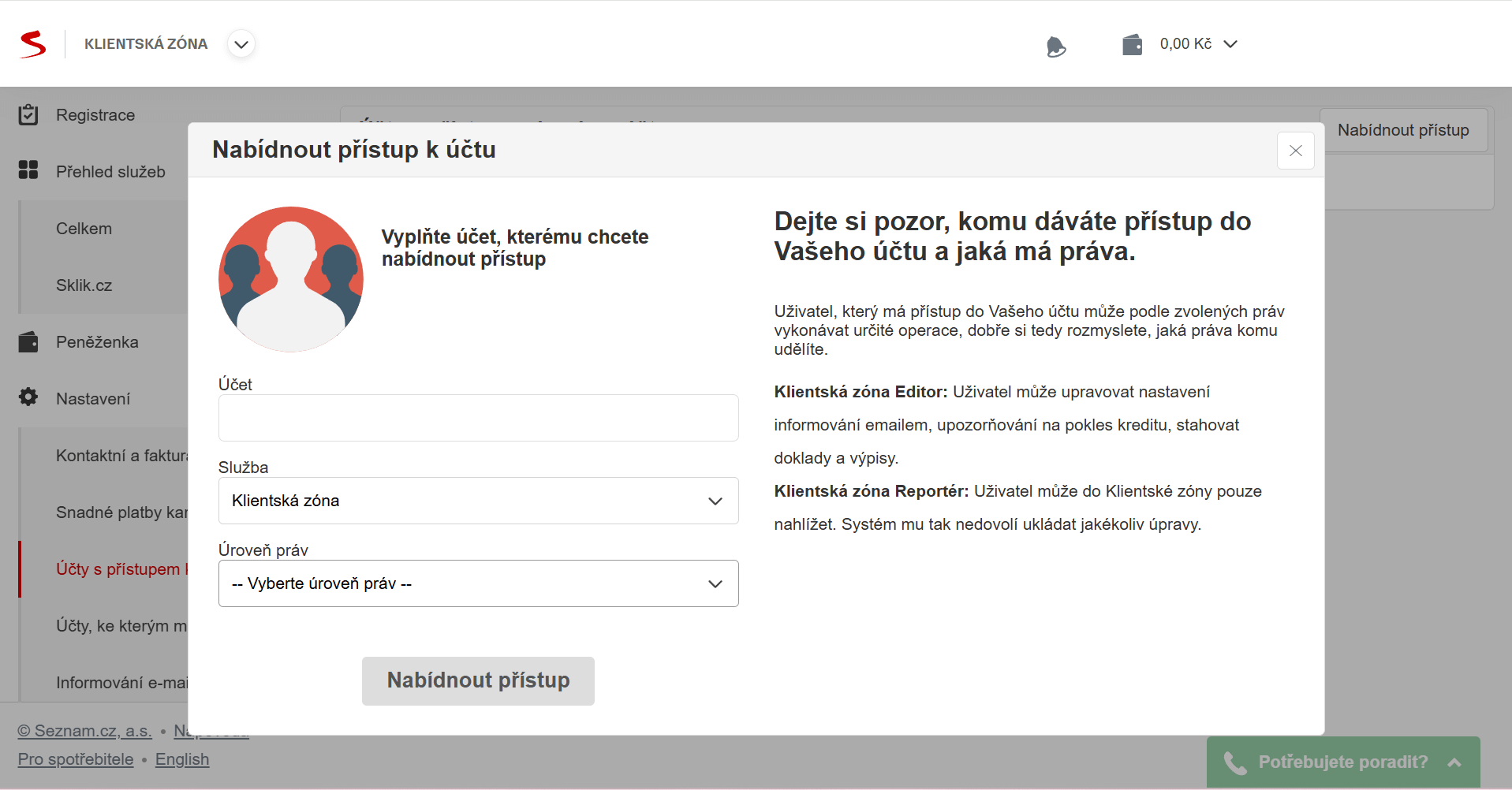Click the Nabídnout přístup submit button

coord(478,680)
